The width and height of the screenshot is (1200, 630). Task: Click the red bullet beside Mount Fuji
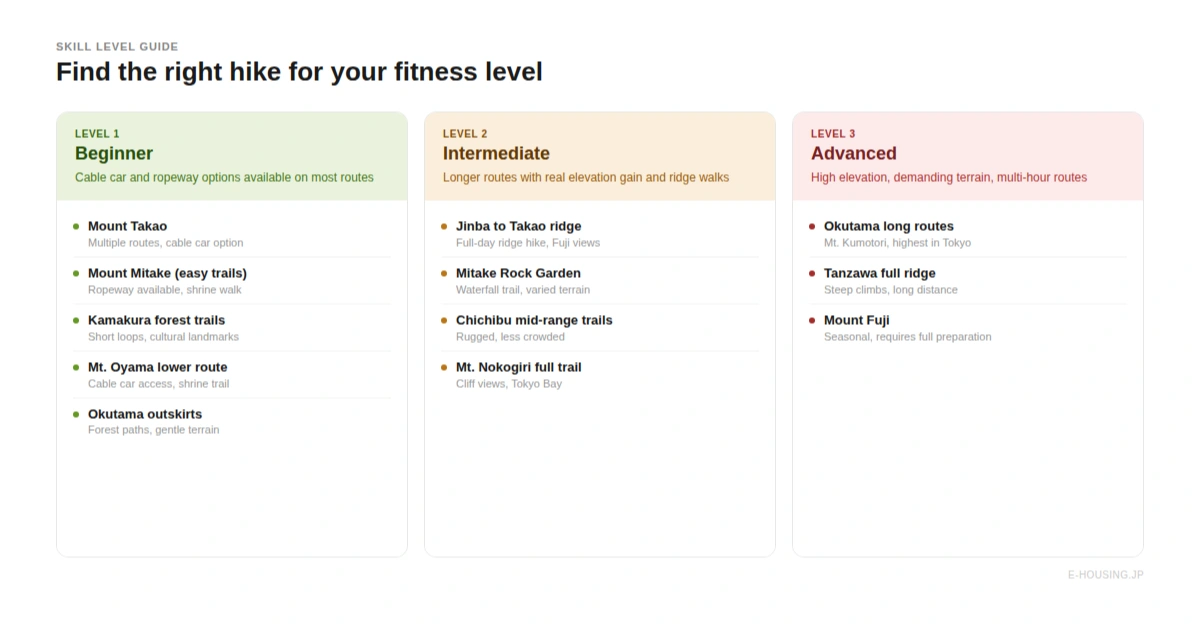pyautogui.click(x=812, y=320)
